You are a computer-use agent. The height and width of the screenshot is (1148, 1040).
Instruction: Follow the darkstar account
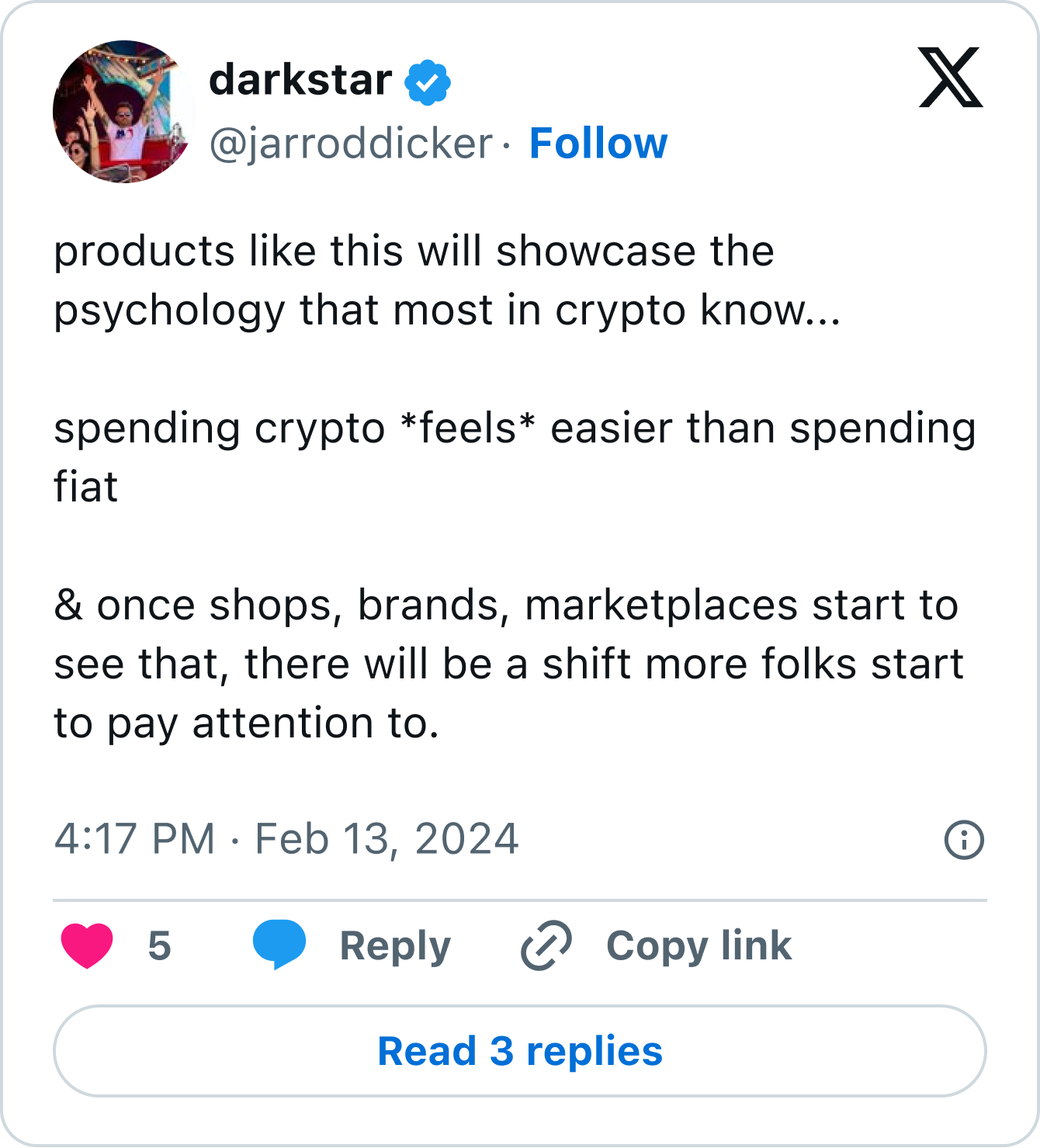pos(598,144)
